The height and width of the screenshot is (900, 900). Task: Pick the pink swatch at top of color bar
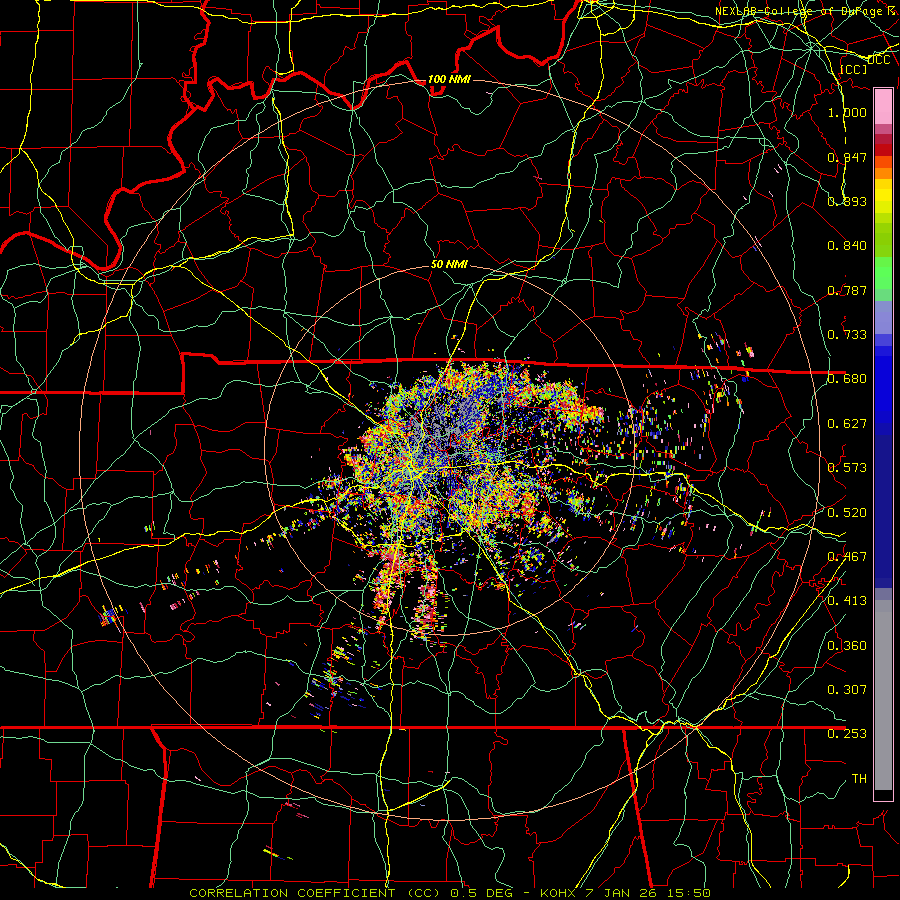(x=883, y=107)
